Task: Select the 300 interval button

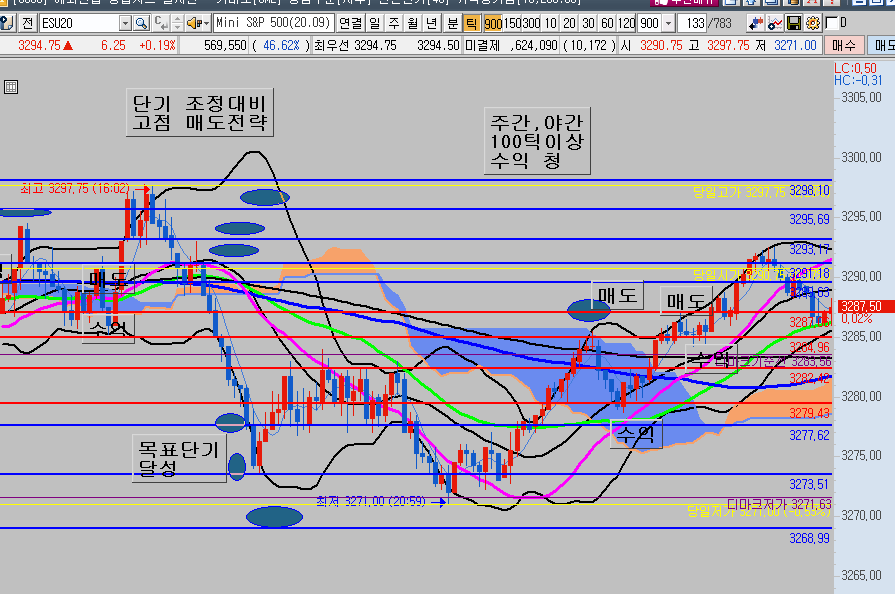Action: pyautogui.click(x=531, y=23)
